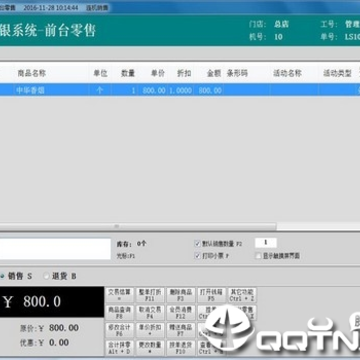Click the 更改数量 button

pyautogui.click(x=150, y=348)
